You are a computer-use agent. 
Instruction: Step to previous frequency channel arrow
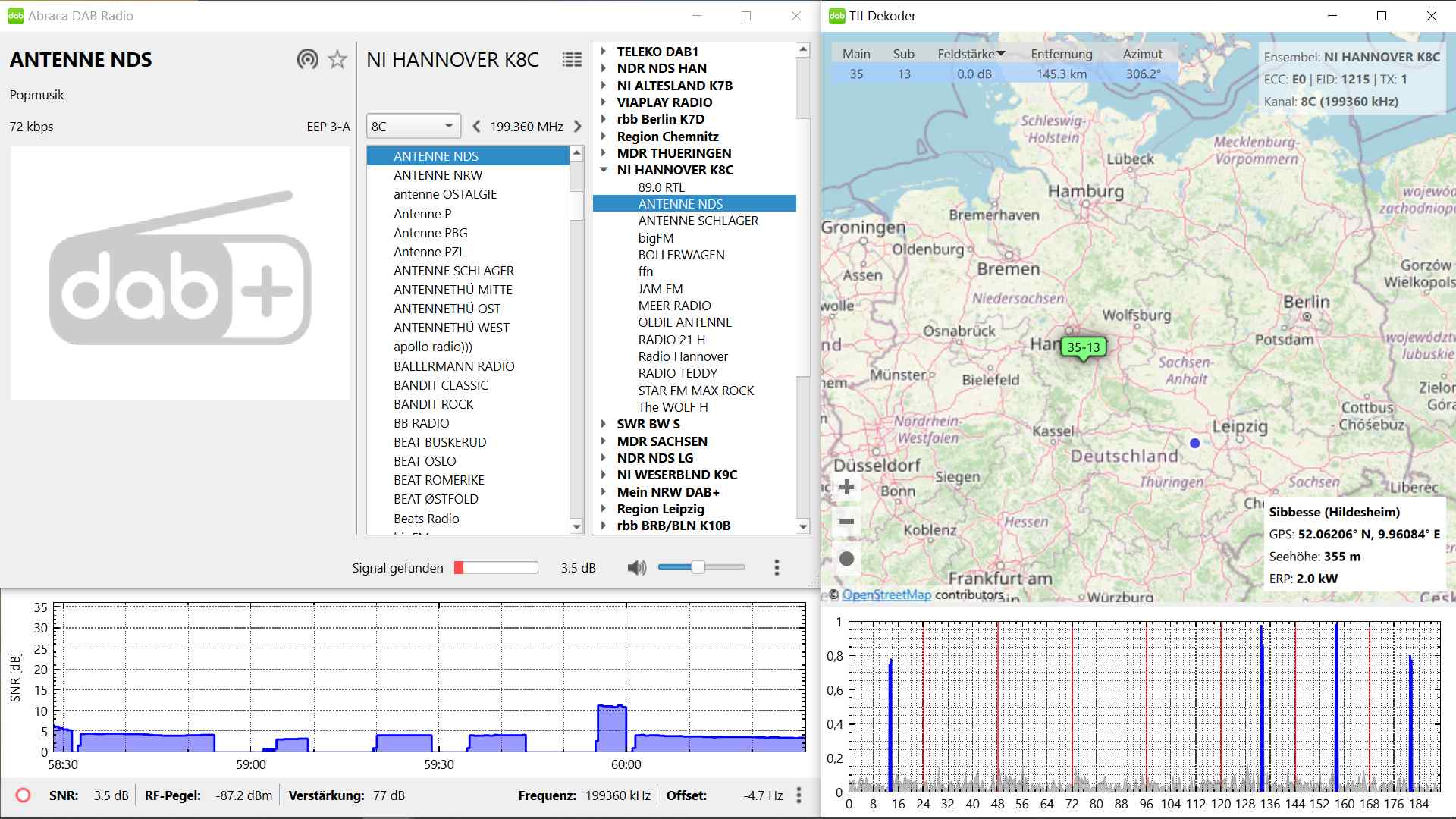(476, 127)
